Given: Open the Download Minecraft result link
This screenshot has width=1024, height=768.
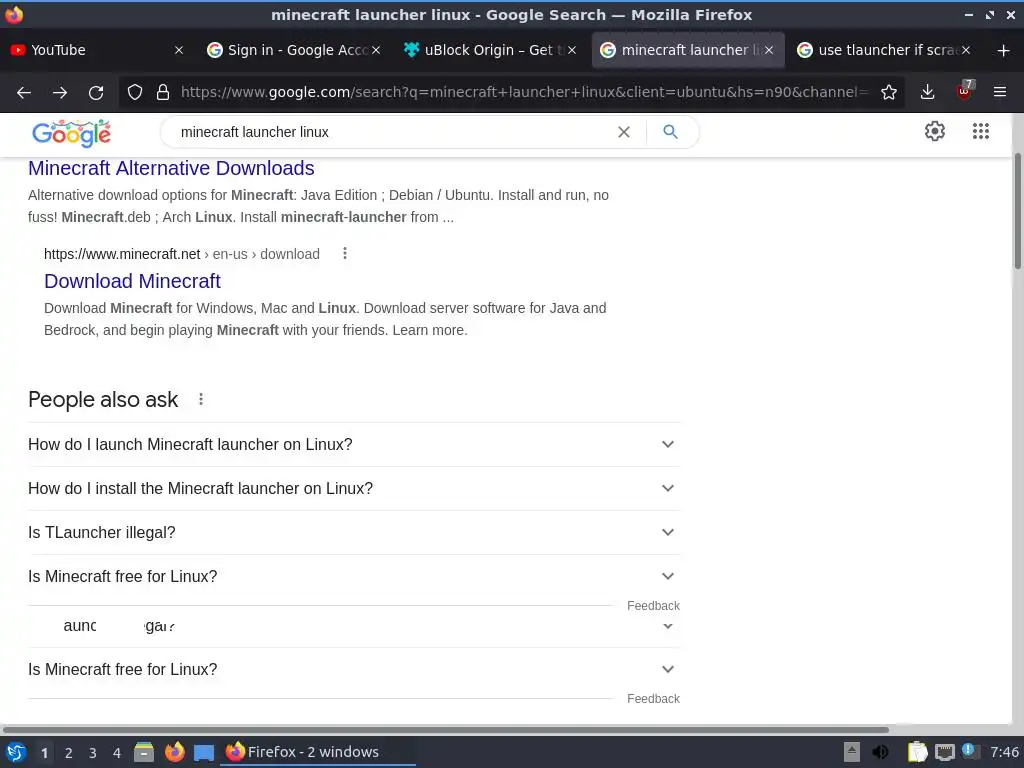Looking at the screenshot, I should [133, 281].
